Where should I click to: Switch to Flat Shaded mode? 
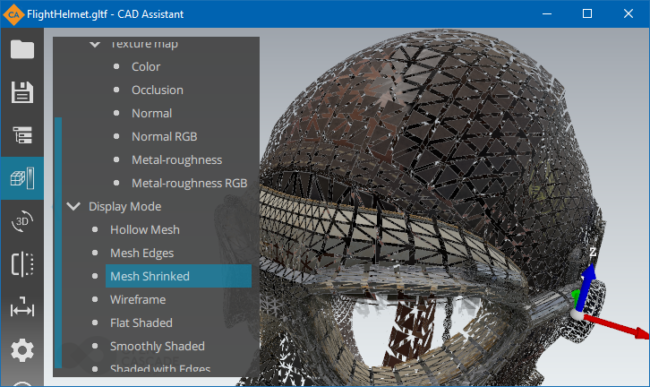pyautogui.click(x=141, y=322)
